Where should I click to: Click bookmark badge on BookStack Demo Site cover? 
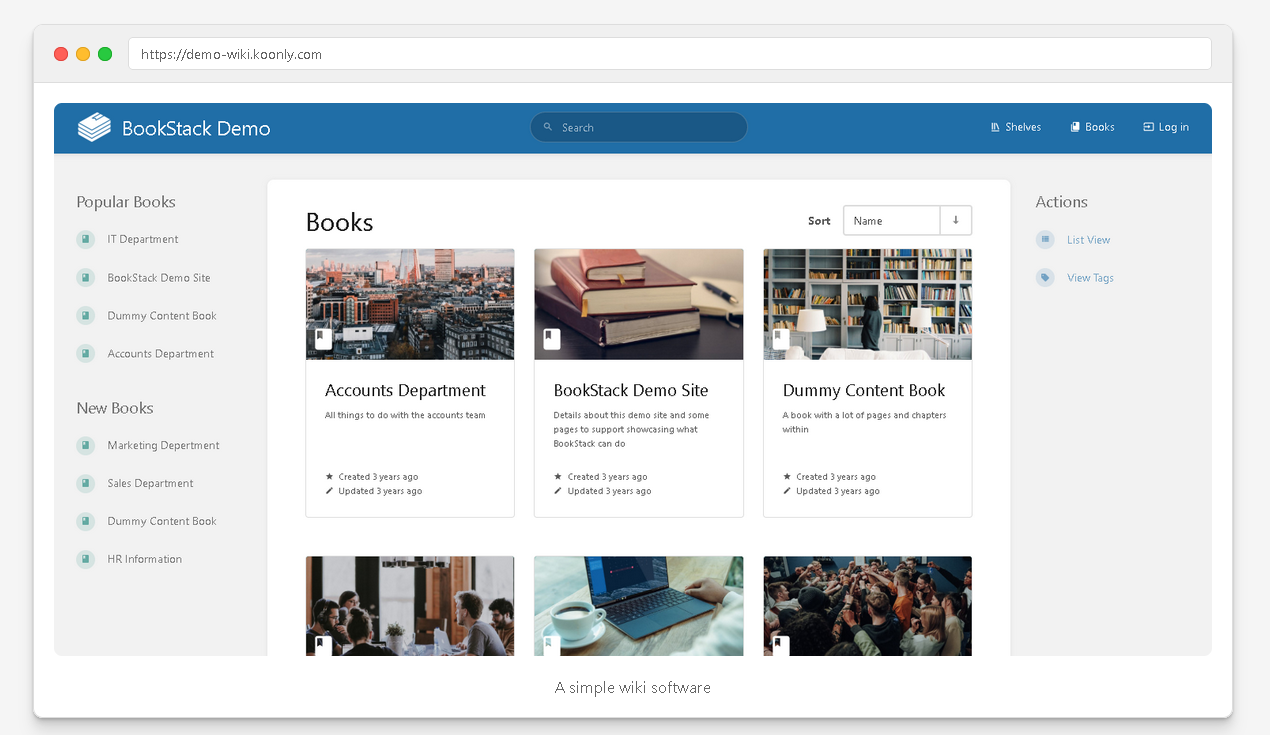[552, 339]
